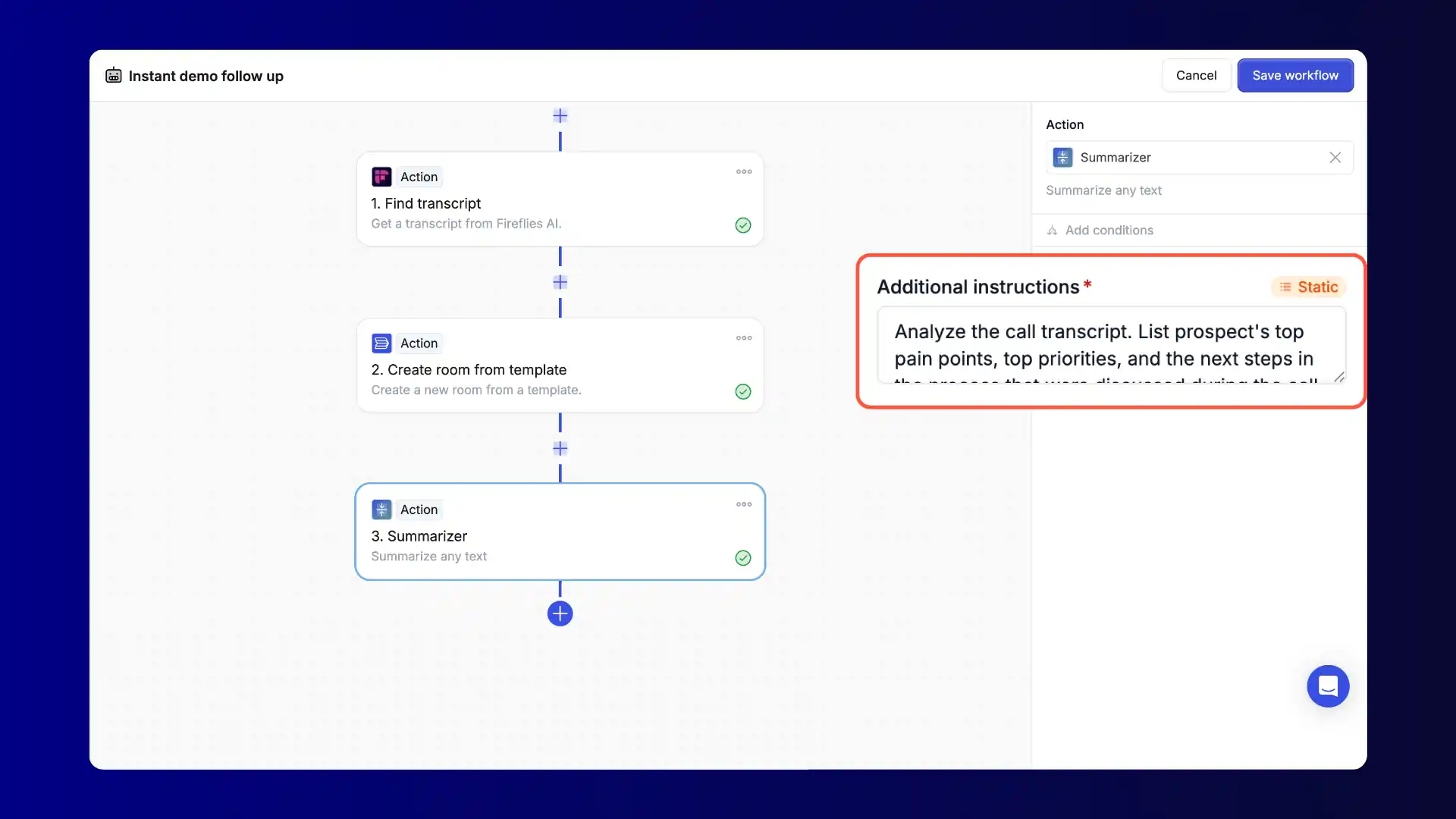Click Add conditions link
1456x819 pixels.
pyautogui.click(x=1108, y=231)
